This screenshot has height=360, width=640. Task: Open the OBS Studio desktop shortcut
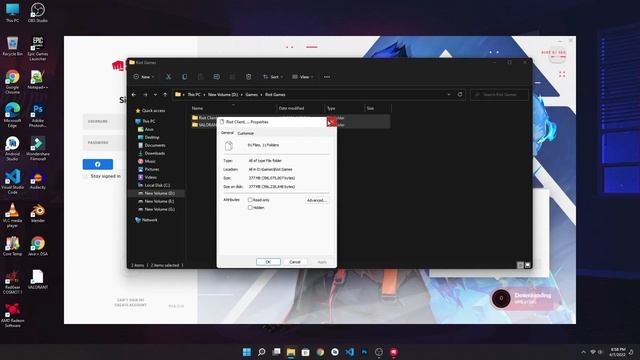(x=38, y=12)
